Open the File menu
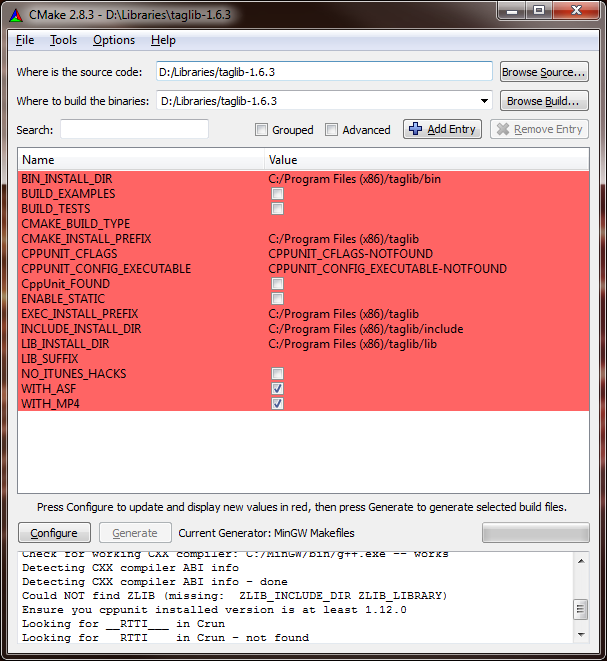The image size is (607, 661). pos(25,40)
